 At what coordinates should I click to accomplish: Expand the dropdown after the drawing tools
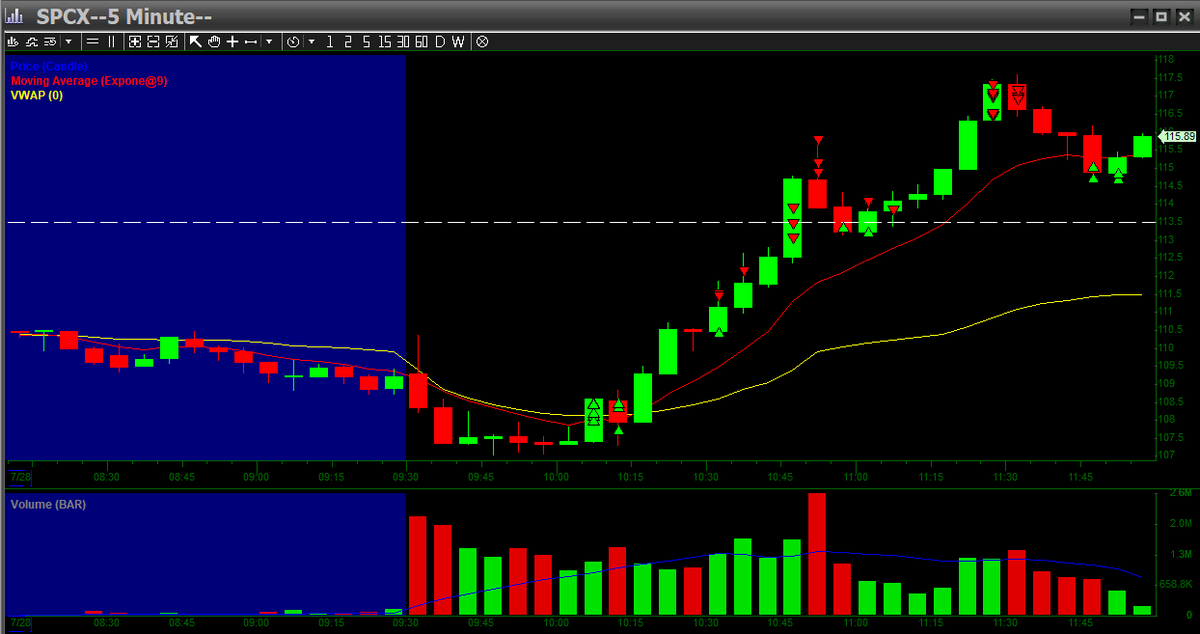(269, 41)
